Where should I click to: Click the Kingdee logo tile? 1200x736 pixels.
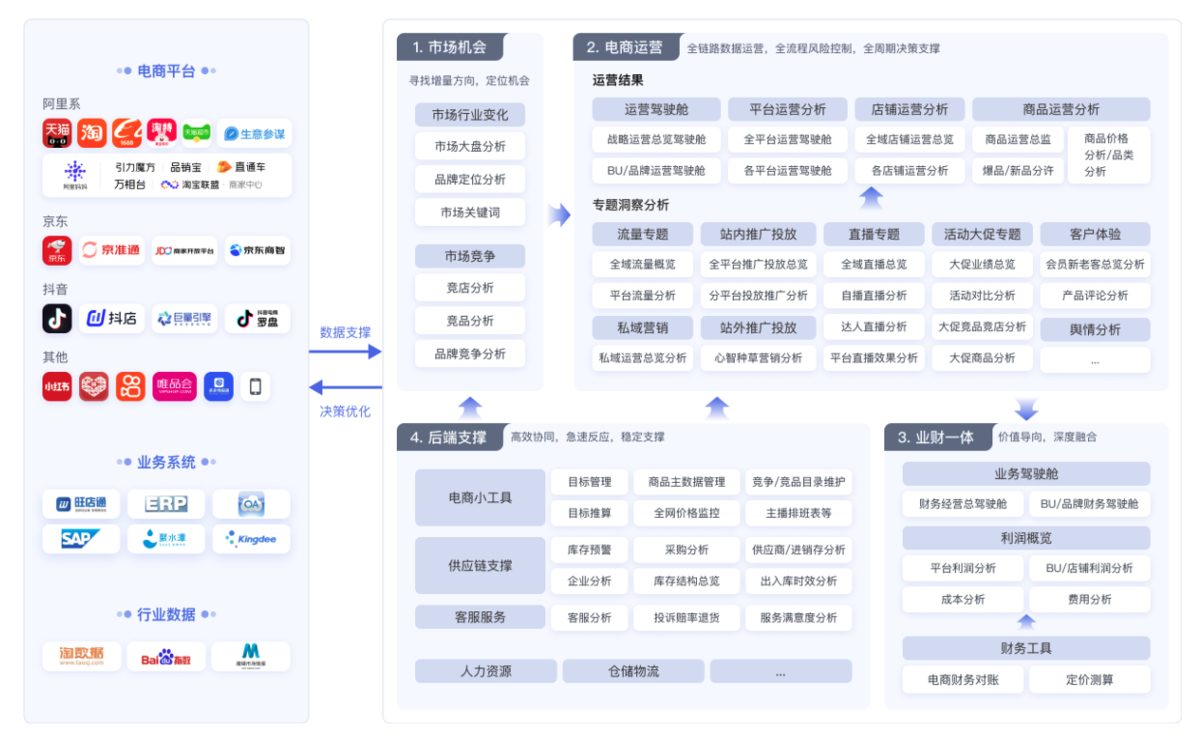coord(251,539)
